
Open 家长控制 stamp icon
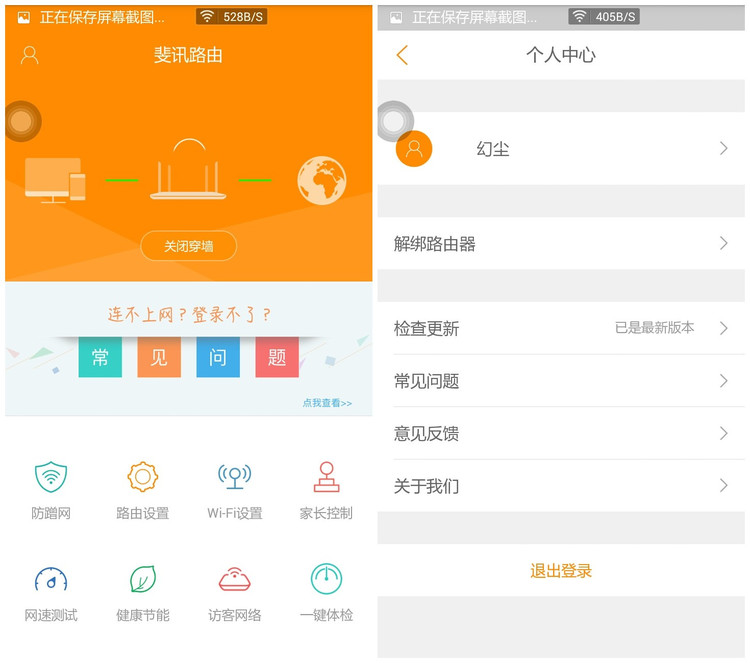(x=326, y=477)
